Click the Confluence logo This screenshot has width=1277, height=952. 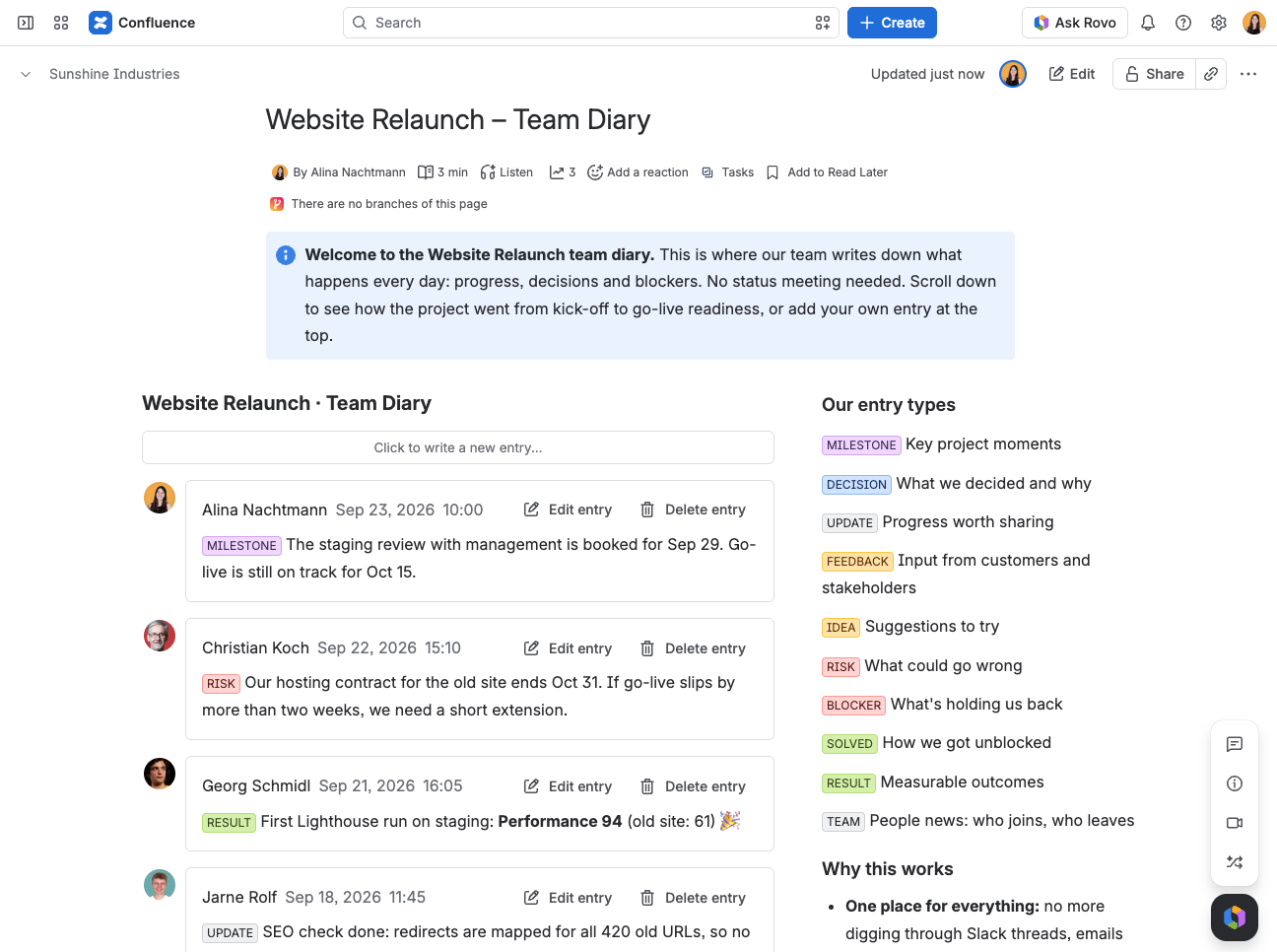click(x=142, y=23)
